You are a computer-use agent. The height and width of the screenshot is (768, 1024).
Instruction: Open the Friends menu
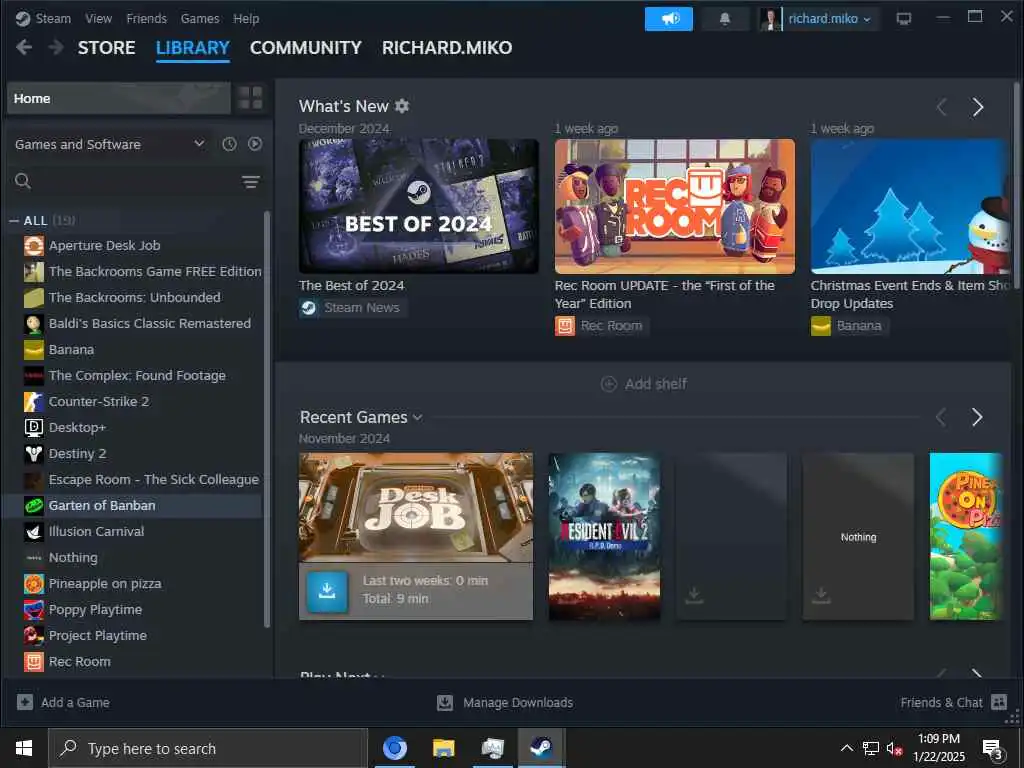click(x=146, y=18)
